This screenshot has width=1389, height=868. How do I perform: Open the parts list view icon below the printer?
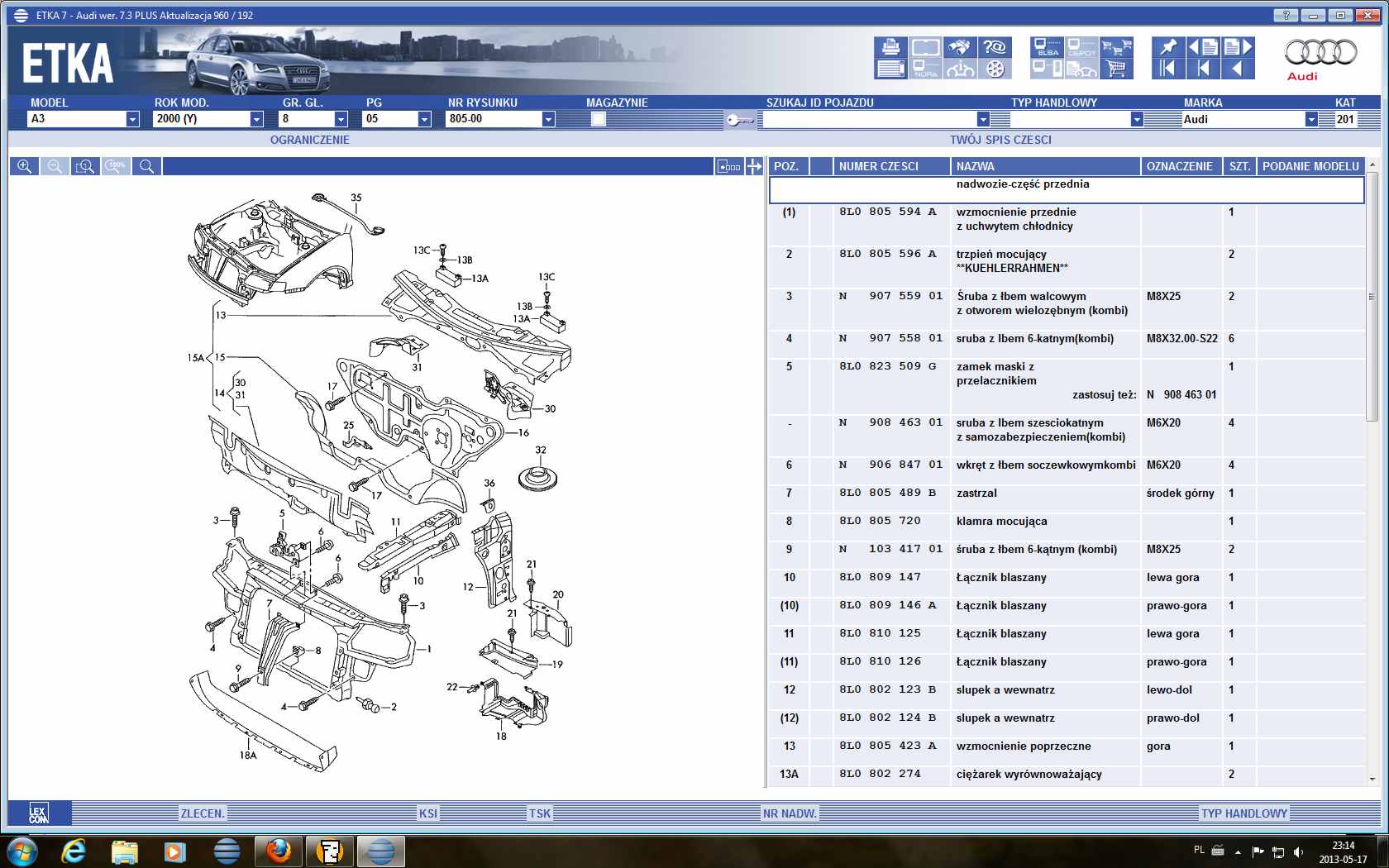pos(890,69)
